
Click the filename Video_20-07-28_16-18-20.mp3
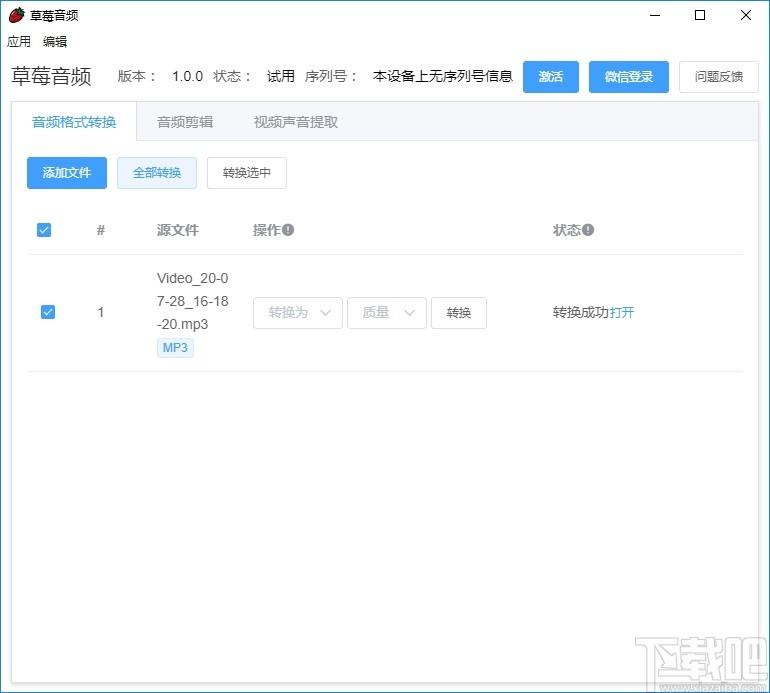[192, 301]
